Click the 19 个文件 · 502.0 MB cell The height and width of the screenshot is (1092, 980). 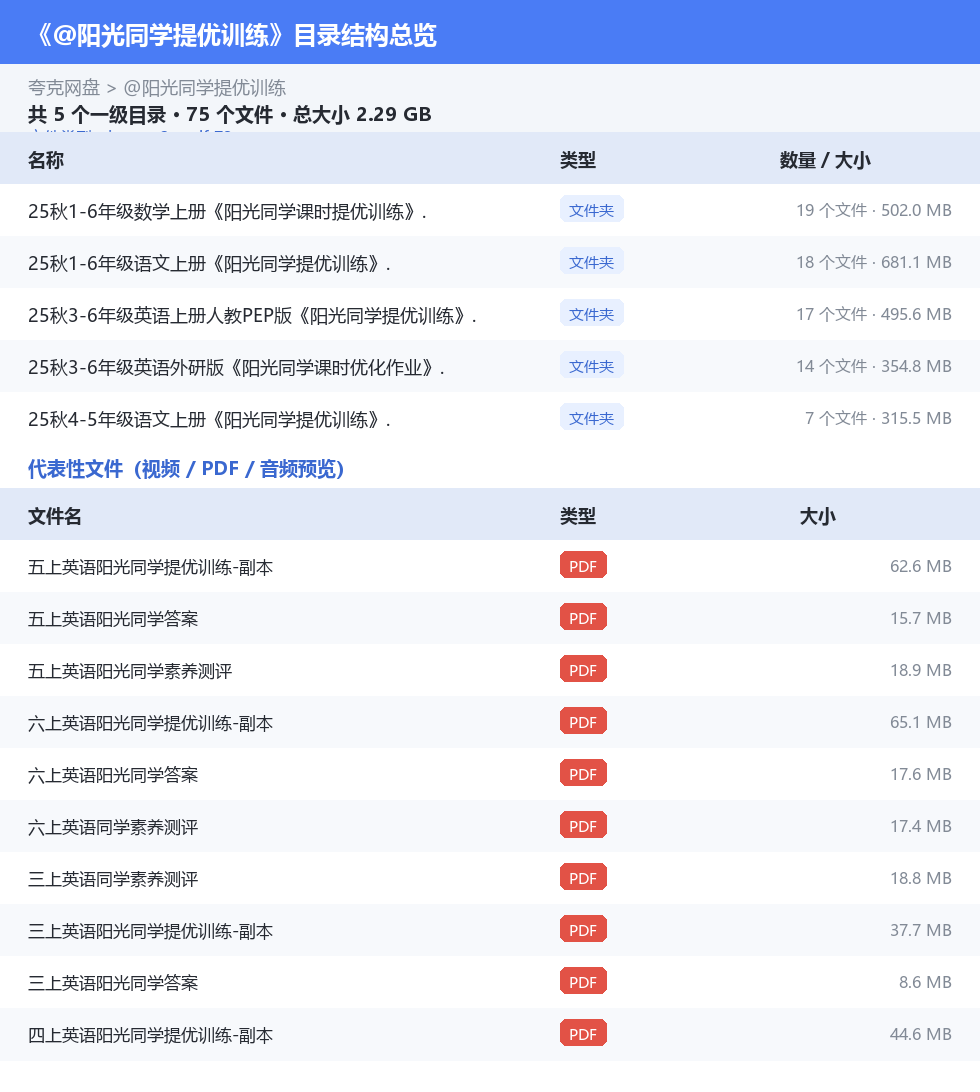(874, 210)
